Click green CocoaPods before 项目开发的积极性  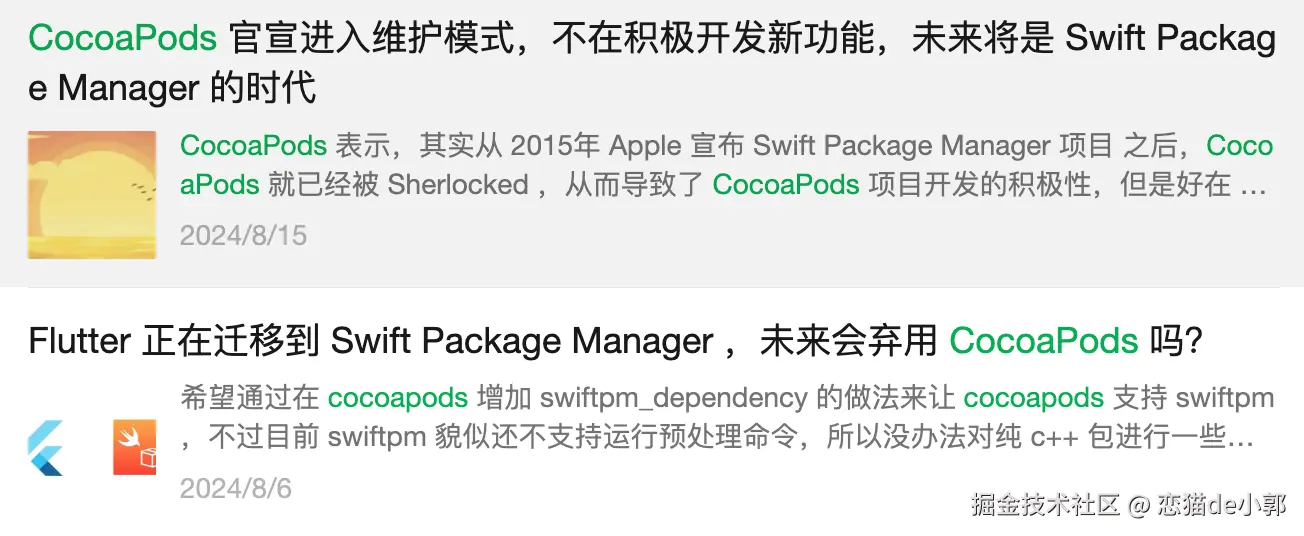coord(786,185)
